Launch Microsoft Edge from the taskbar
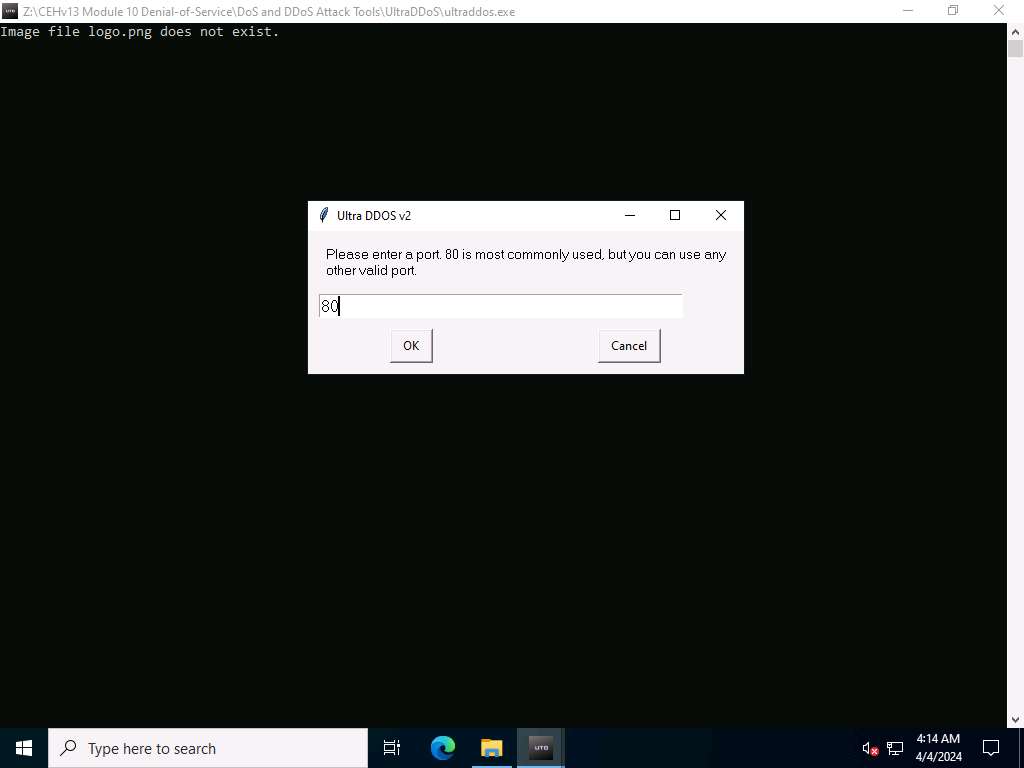Screen dimensions: 1024x768 click(443, 748)
